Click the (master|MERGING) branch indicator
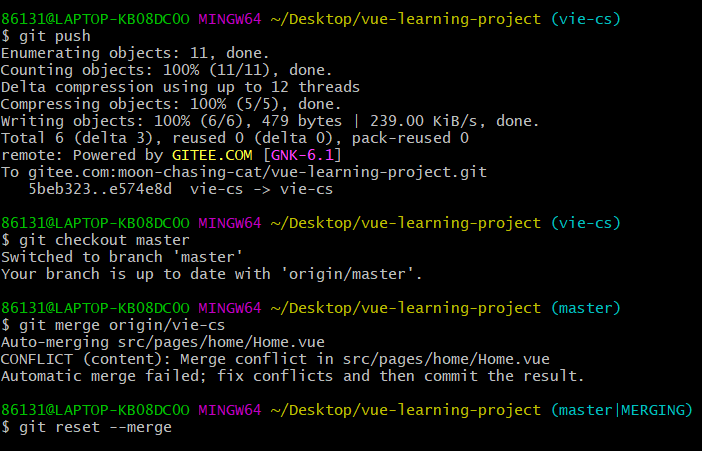Viewport: 702px width, 451px height. pos(620,410)
